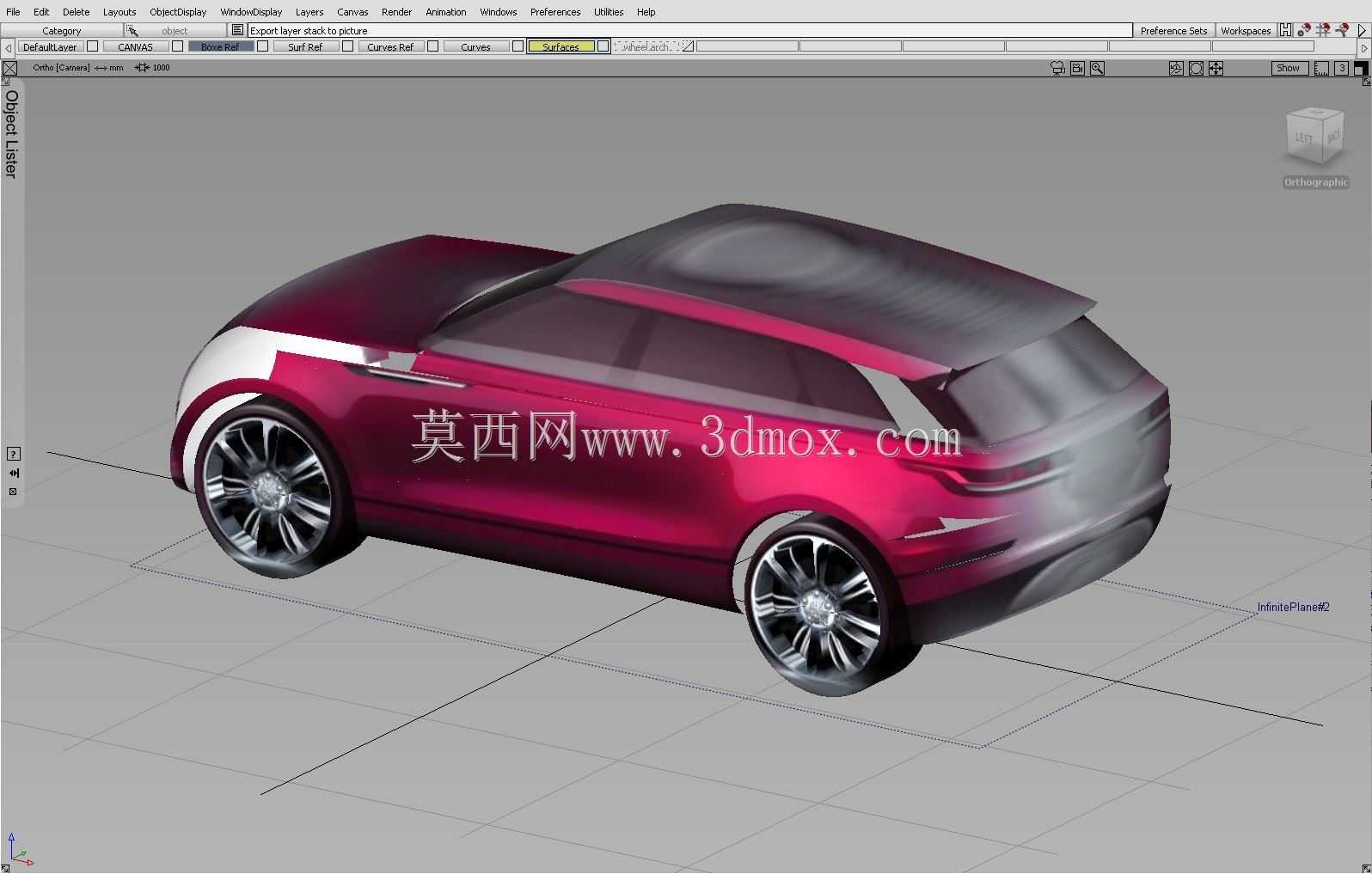Toggle visibility checkbox next to DefaultLayer
The height and width of the screenshot is (874, 1372).
pos(93,46)
